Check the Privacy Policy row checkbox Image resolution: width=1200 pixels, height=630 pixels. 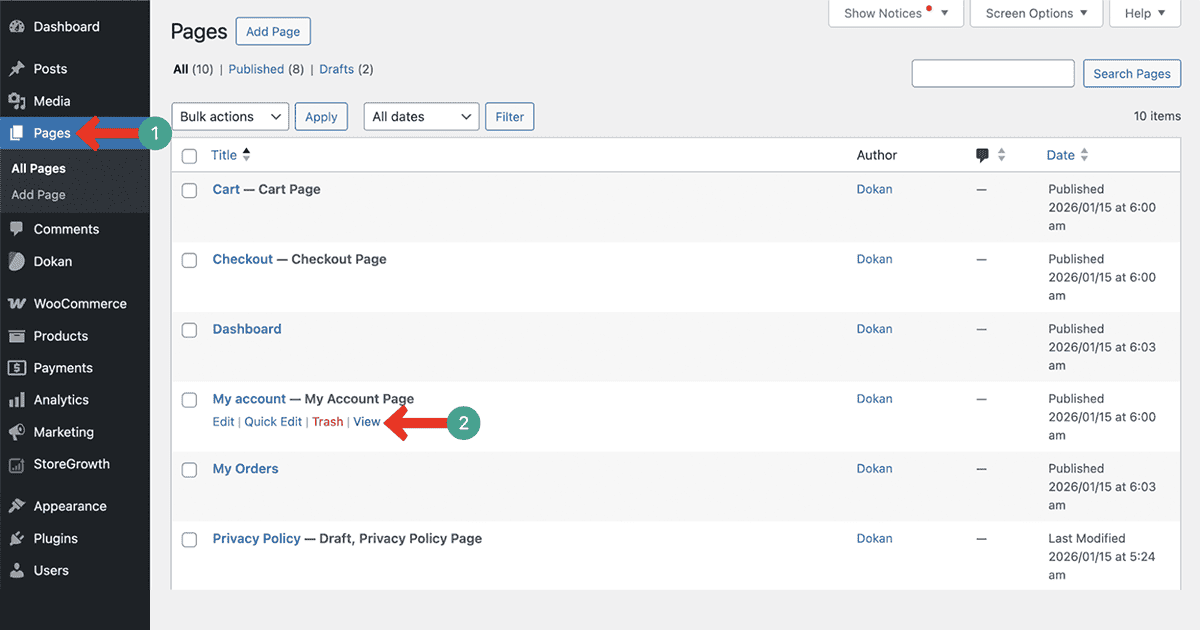pyautogui.click(x=189, y=539)
